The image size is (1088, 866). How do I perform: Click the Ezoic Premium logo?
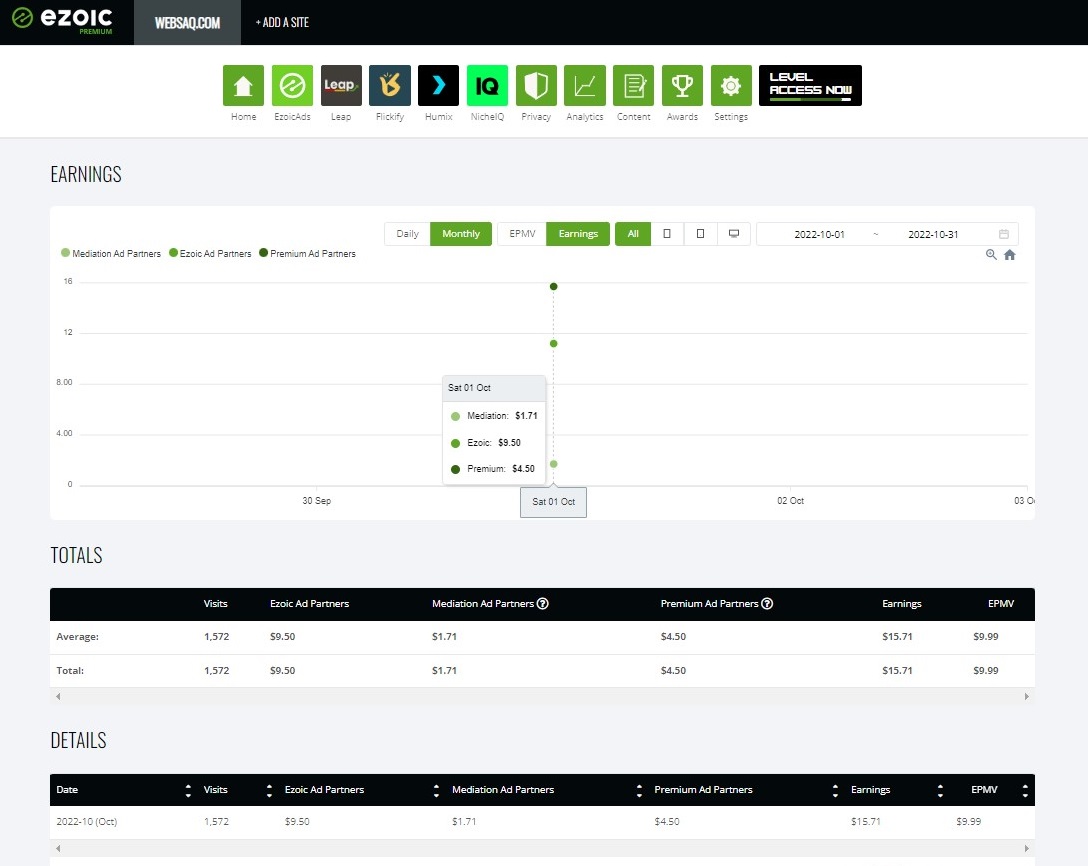pyautogui.click(x=62, y=19)
